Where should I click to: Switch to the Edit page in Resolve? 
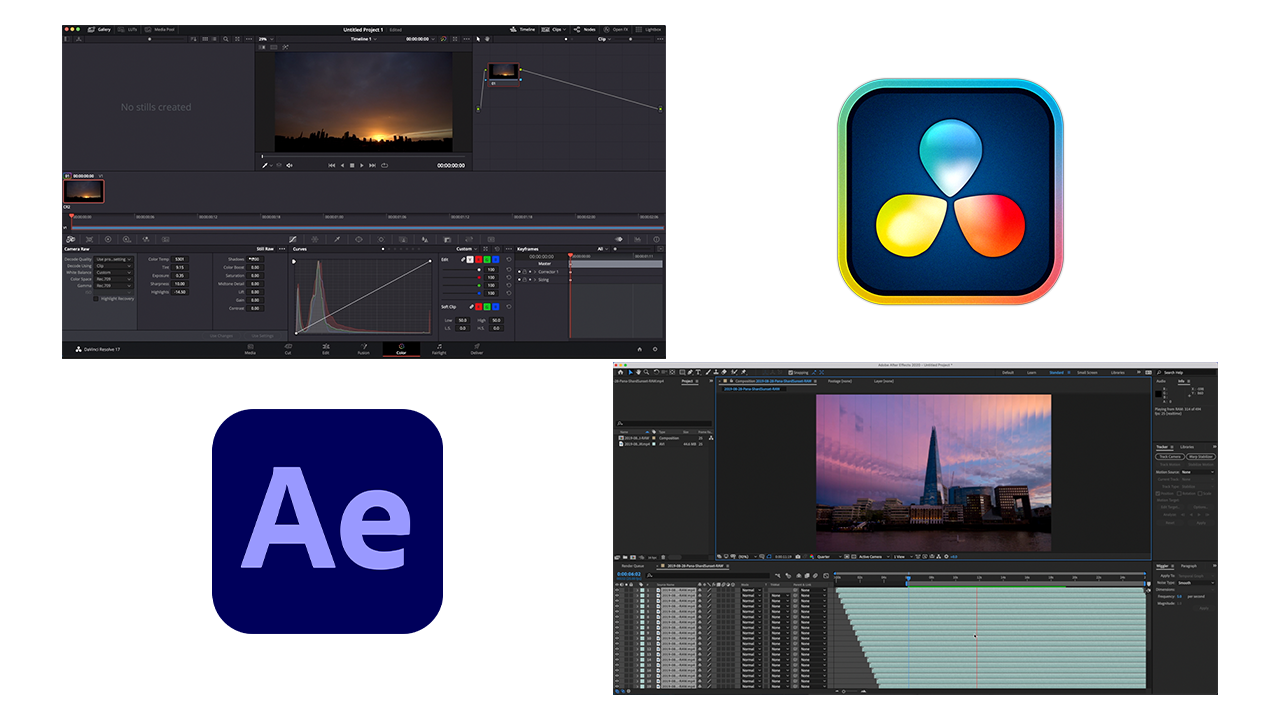325,350
